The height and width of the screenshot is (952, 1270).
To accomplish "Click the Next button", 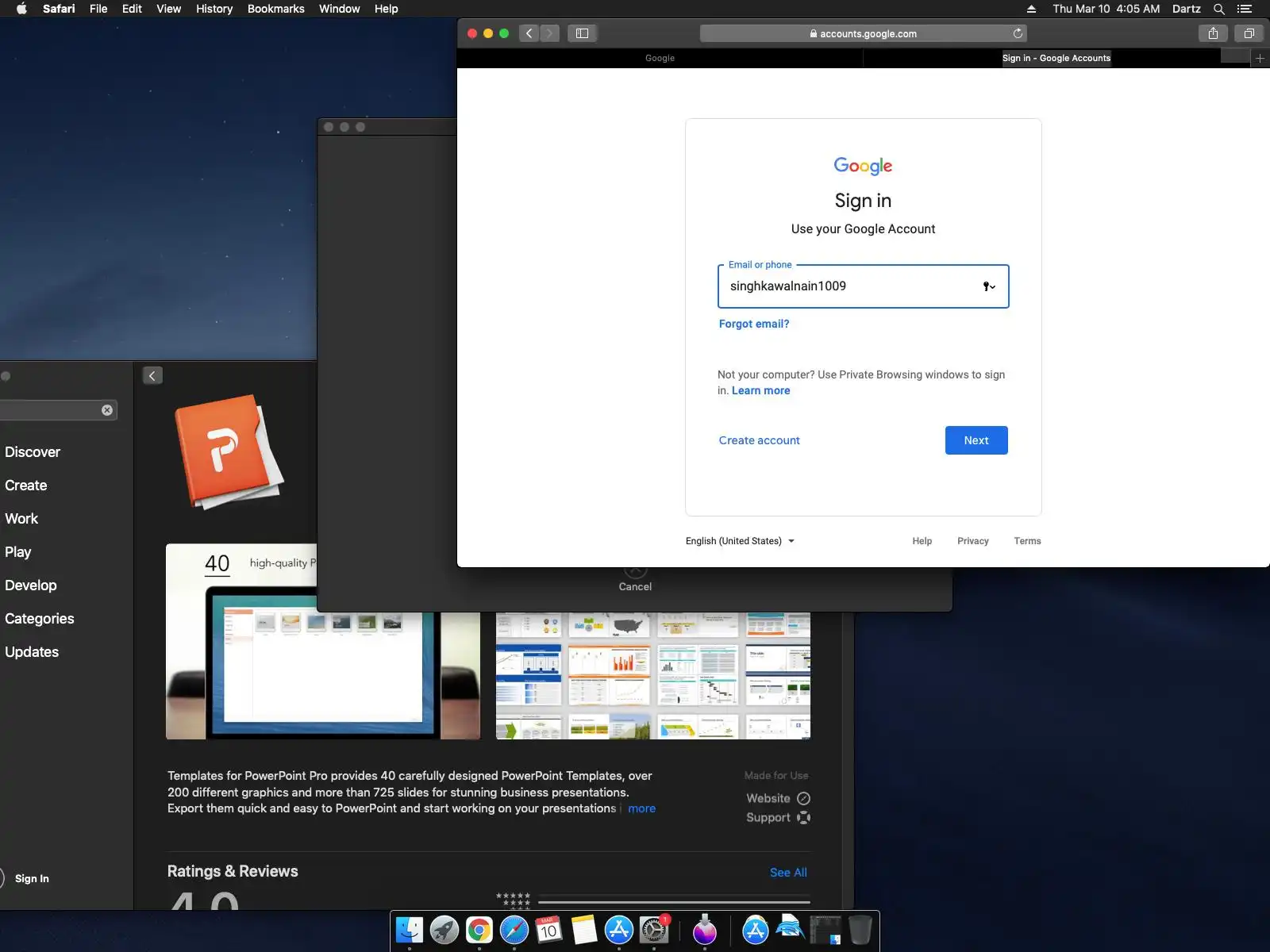I will (976, 440).
